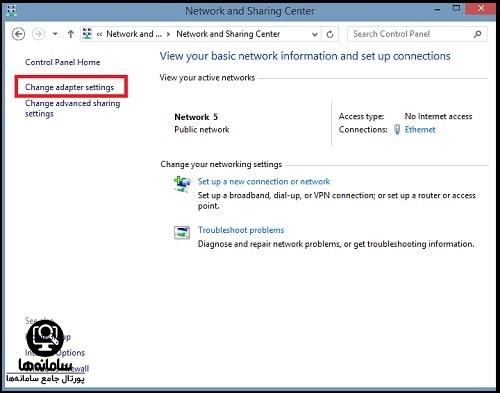Select the 'Network and ...' breadcrumb
This screenshot has height=393, width=500.
pyautogui.click(x=134, y=34)
